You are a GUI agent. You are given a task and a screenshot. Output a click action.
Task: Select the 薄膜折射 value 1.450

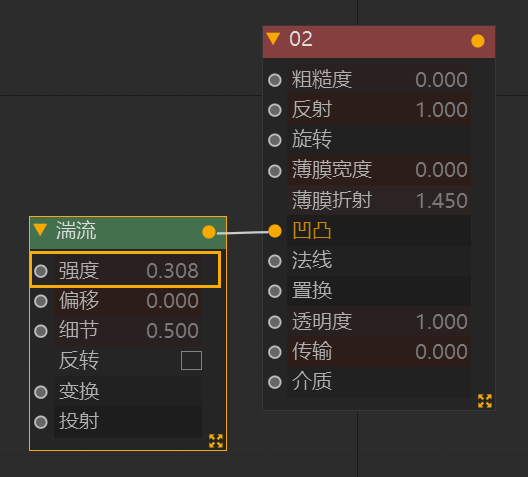coord(441,201)
